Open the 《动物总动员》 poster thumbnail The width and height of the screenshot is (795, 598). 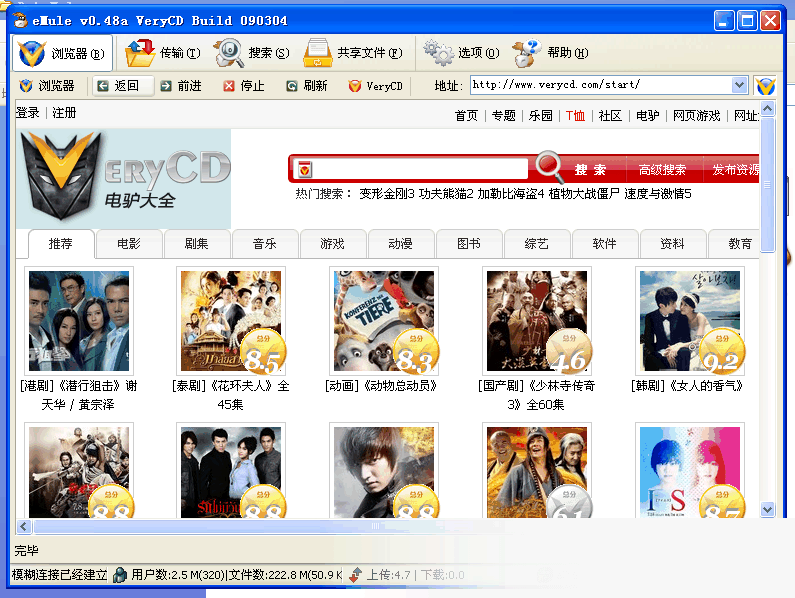click(x=384, y=321)
